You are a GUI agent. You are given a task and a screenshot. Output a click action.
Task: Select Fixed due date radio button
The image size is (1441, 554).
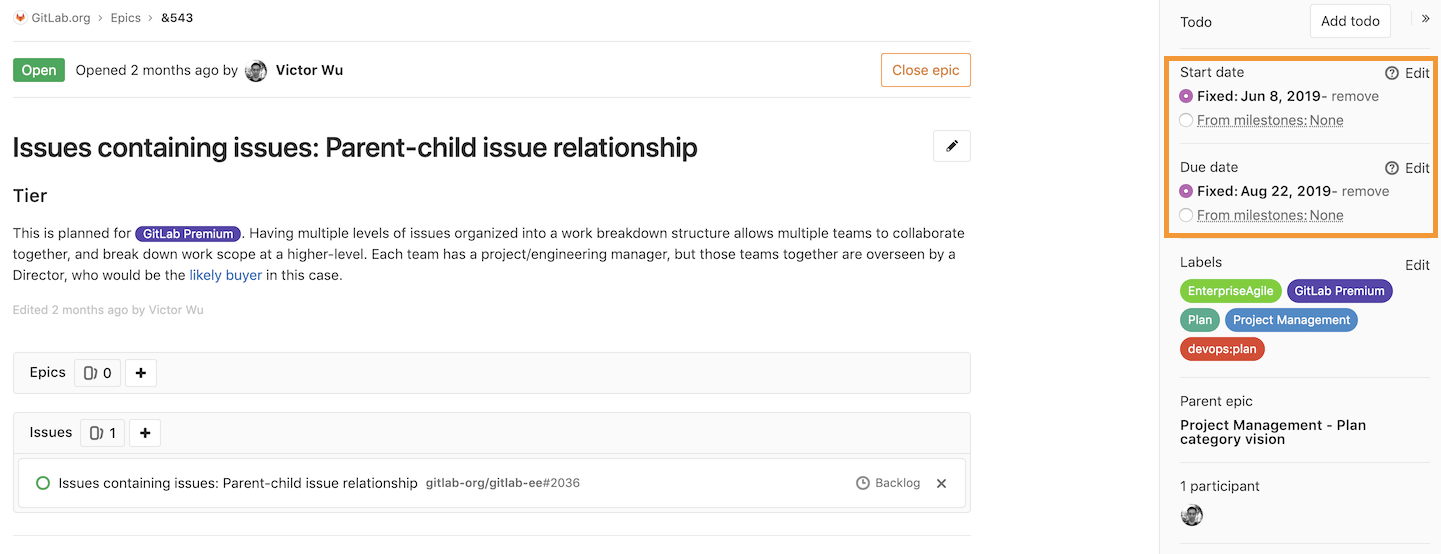1186,191
